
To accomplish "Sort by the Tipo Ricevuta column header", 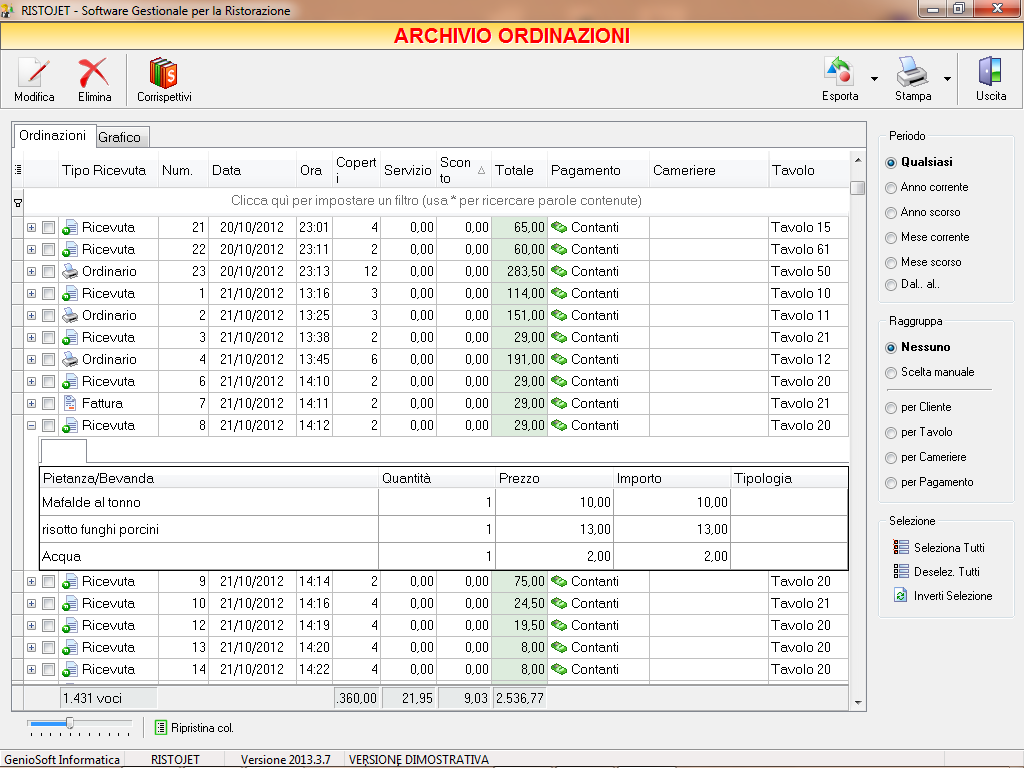I will pos(108,170).
